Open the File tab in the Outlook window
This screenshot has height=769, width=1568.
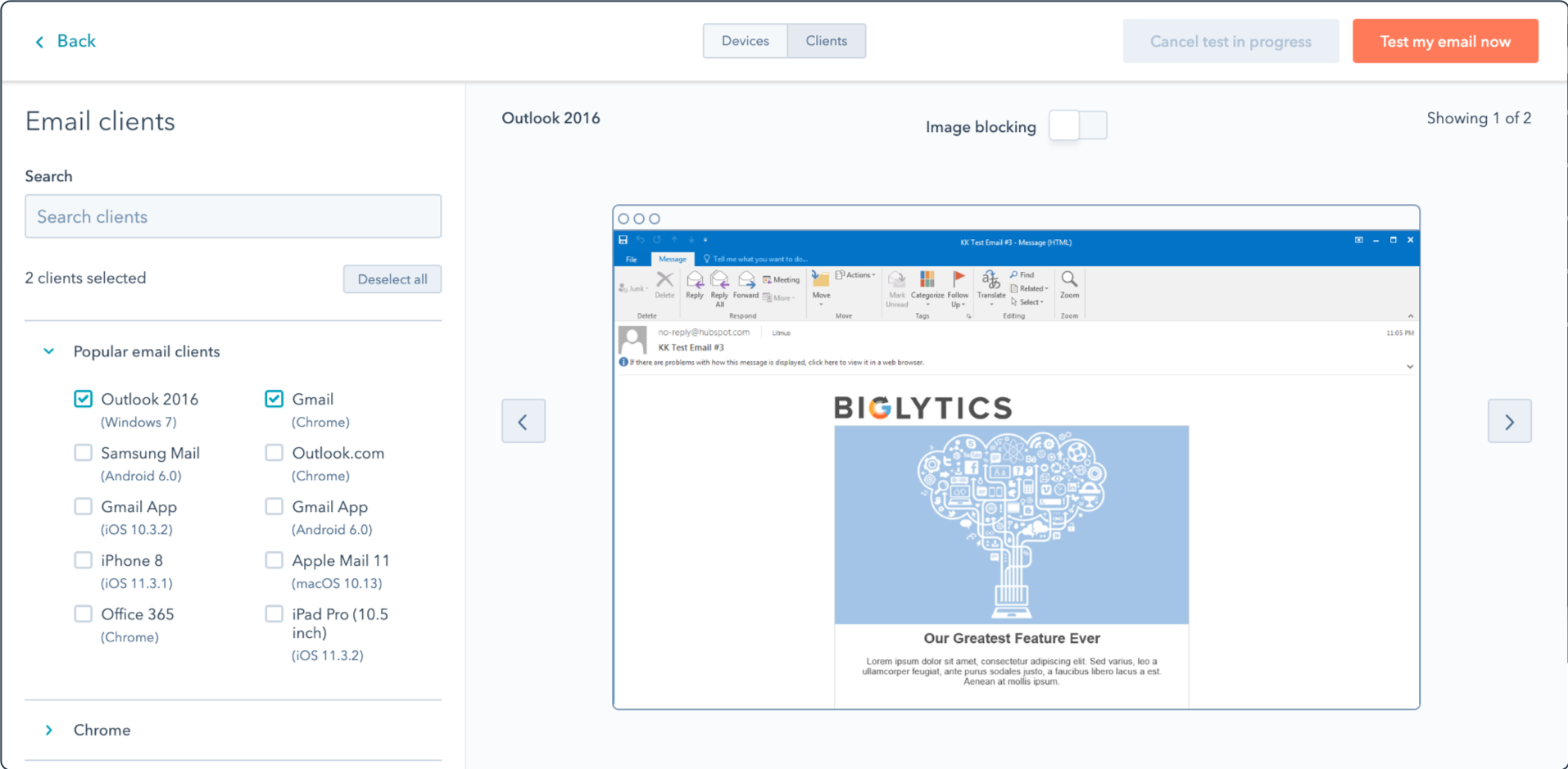[x=632, y=259]
